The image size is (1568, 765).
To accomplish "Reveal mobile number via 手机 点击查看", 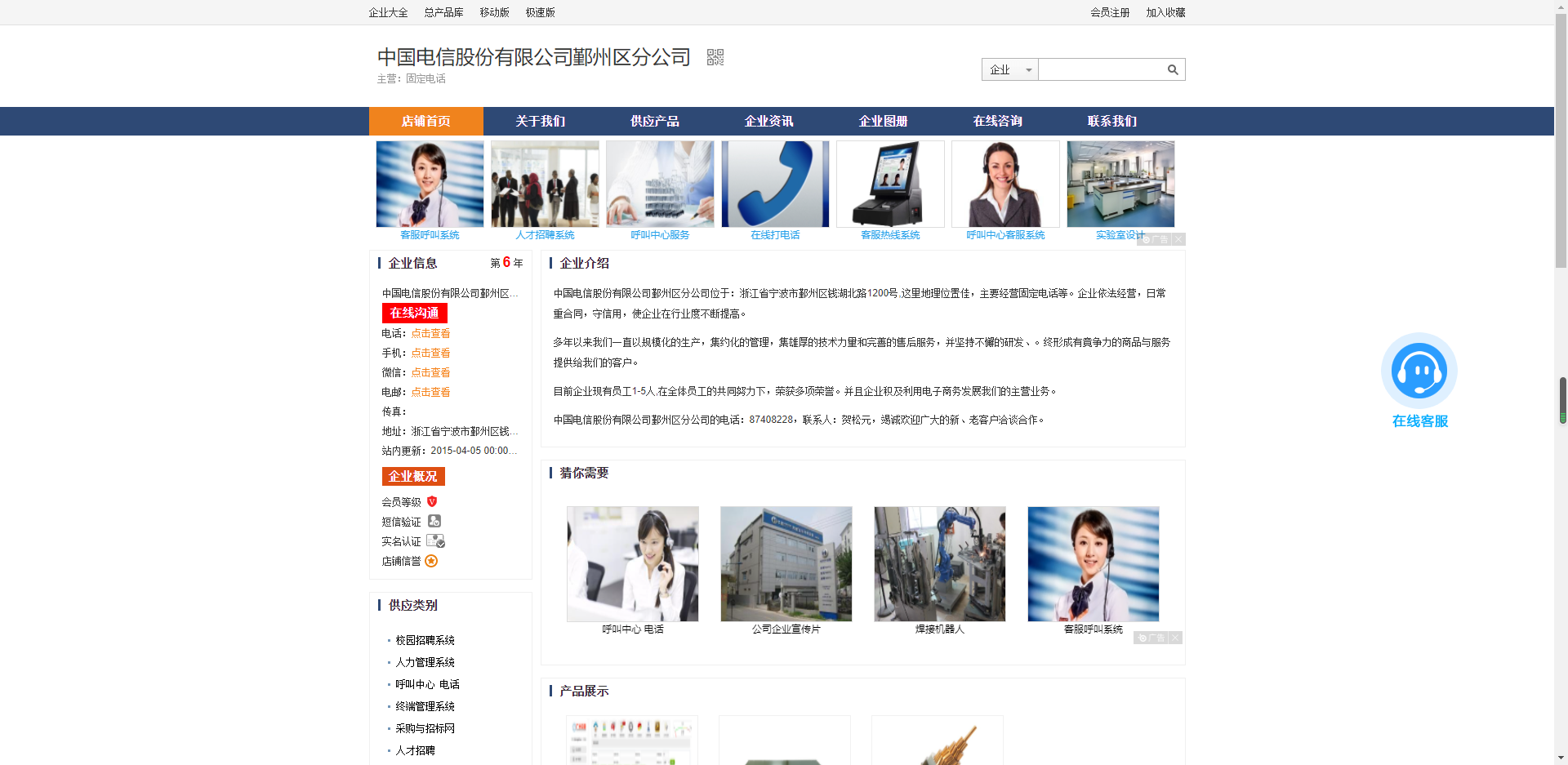I will (x=430, y=353).
